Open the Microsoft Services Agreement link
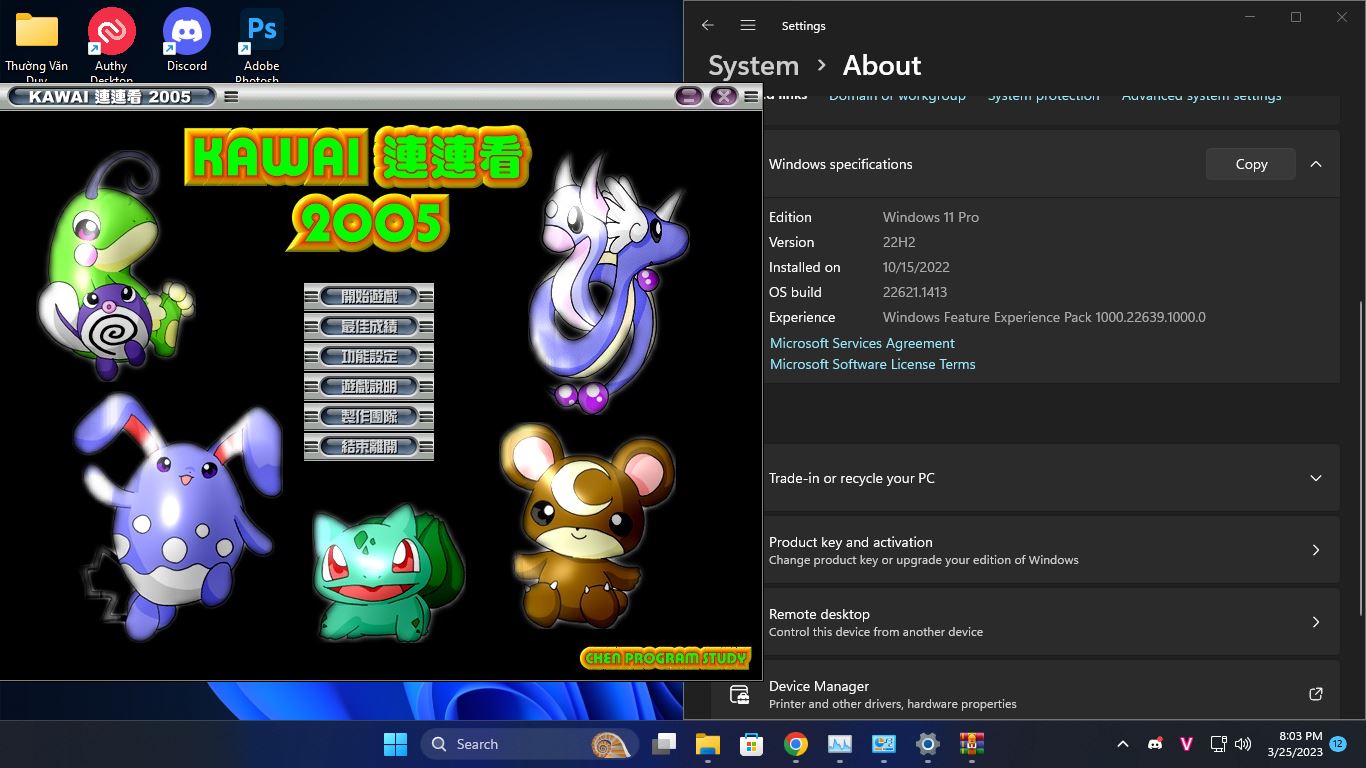 click(861, 343)
